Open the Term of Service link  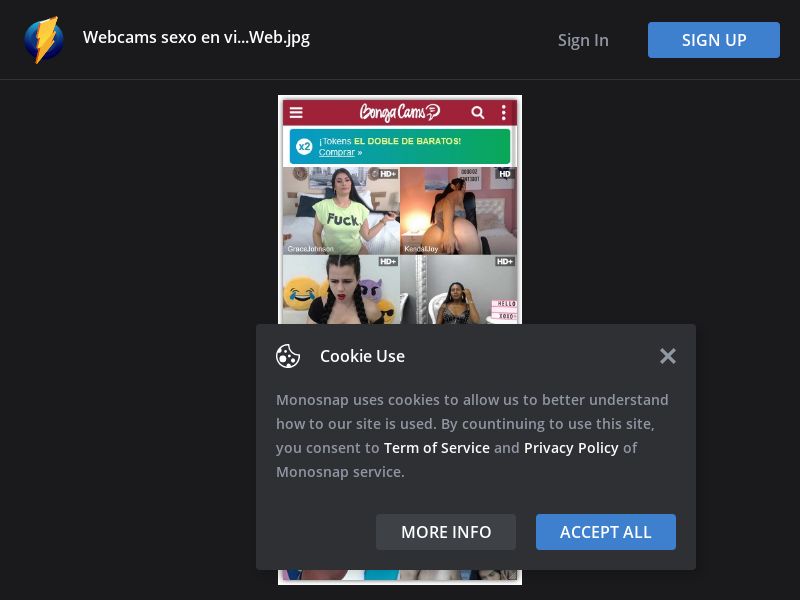tap(437, 448)
